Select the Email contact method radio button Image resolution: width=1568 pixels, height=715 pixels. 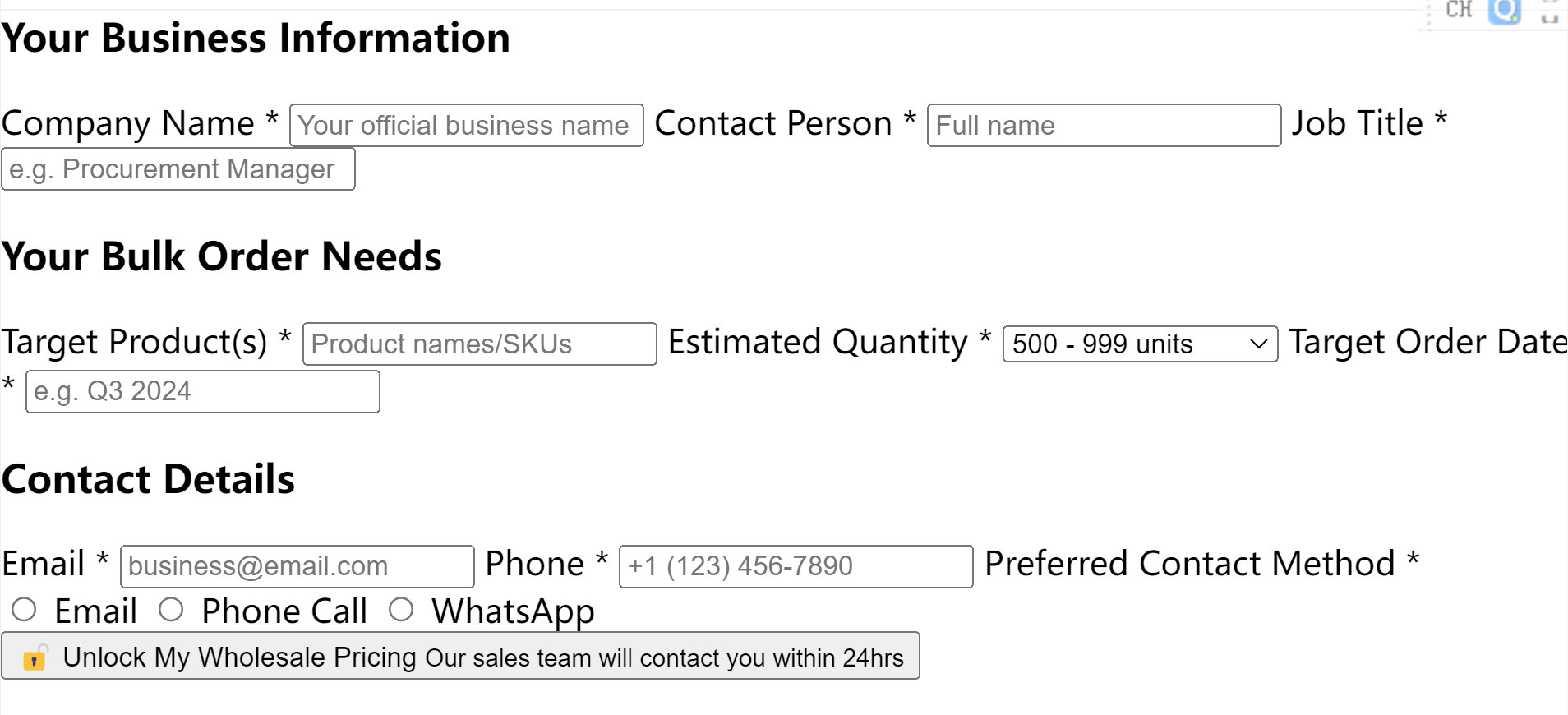(24, 610)
